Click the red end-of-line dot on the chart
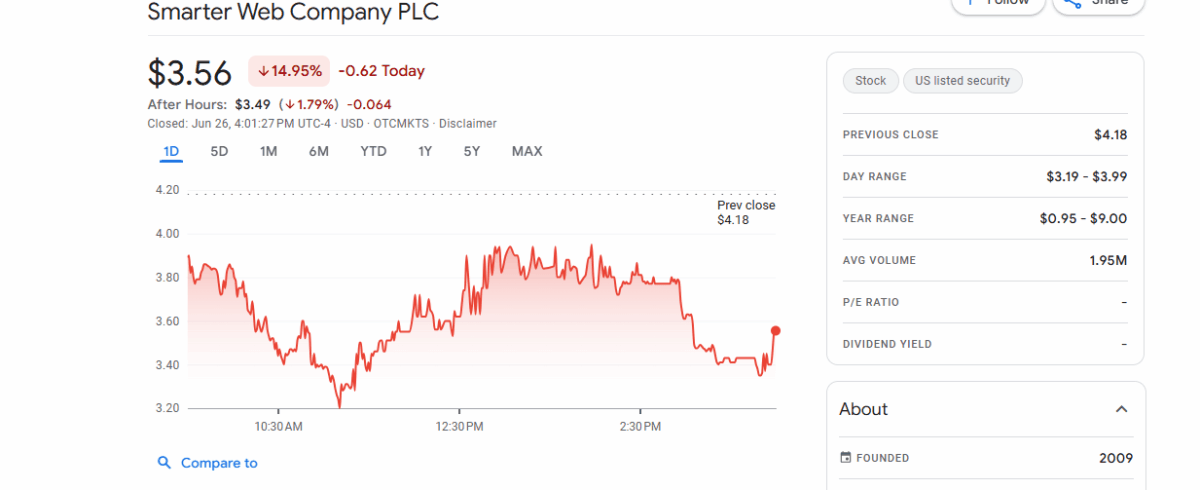 point(775,331)
